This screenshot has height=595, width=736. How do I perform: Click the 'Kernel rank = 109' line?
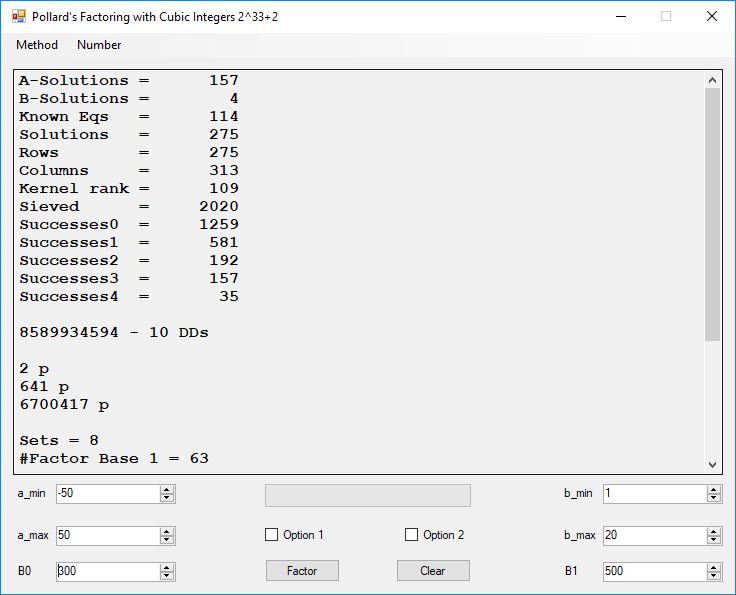pyautogui.click(x=129, y=189)
